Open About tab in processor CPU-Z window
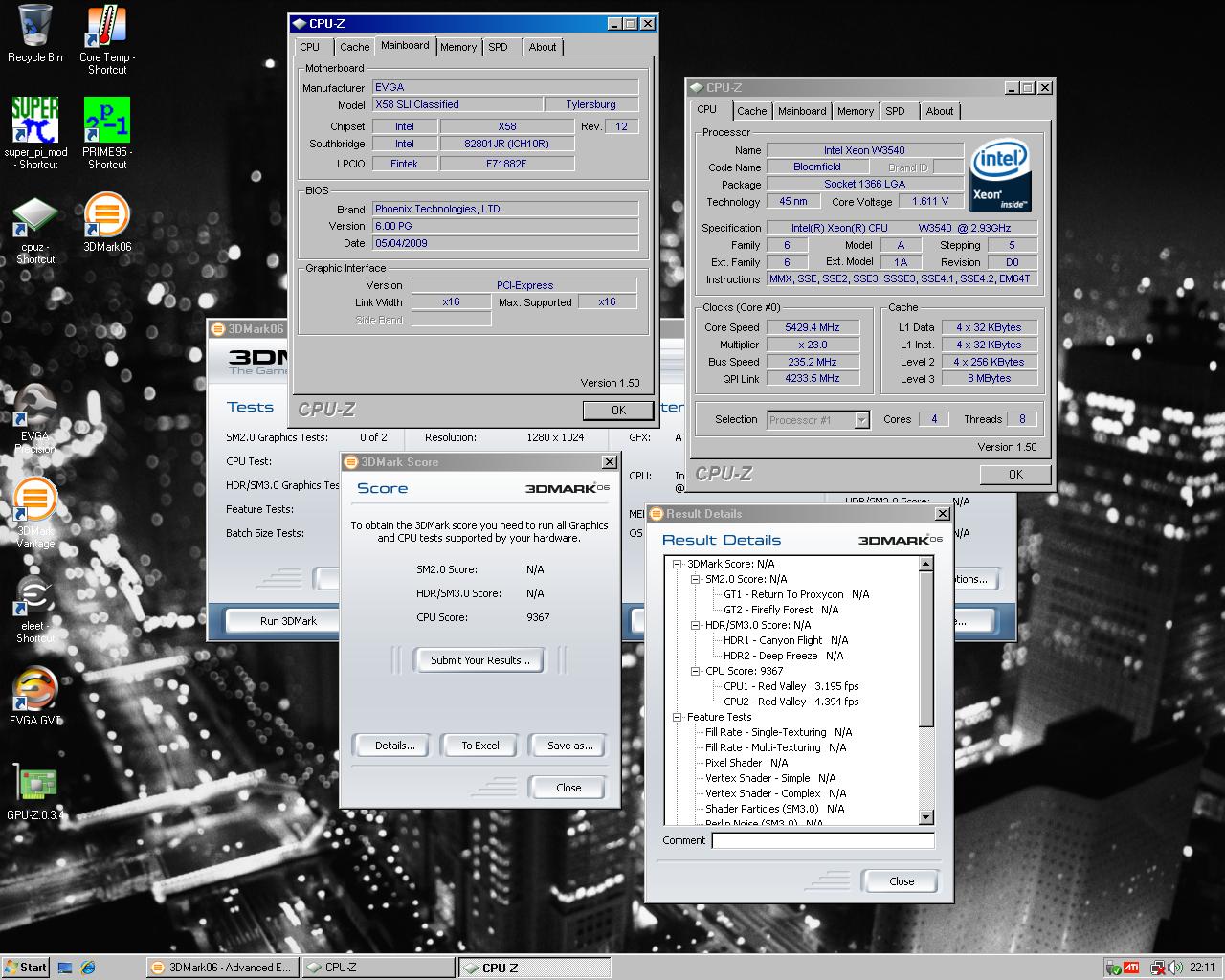Viewport: 1225px width, 980px height. pyautogui.click(x=940, y=111)
